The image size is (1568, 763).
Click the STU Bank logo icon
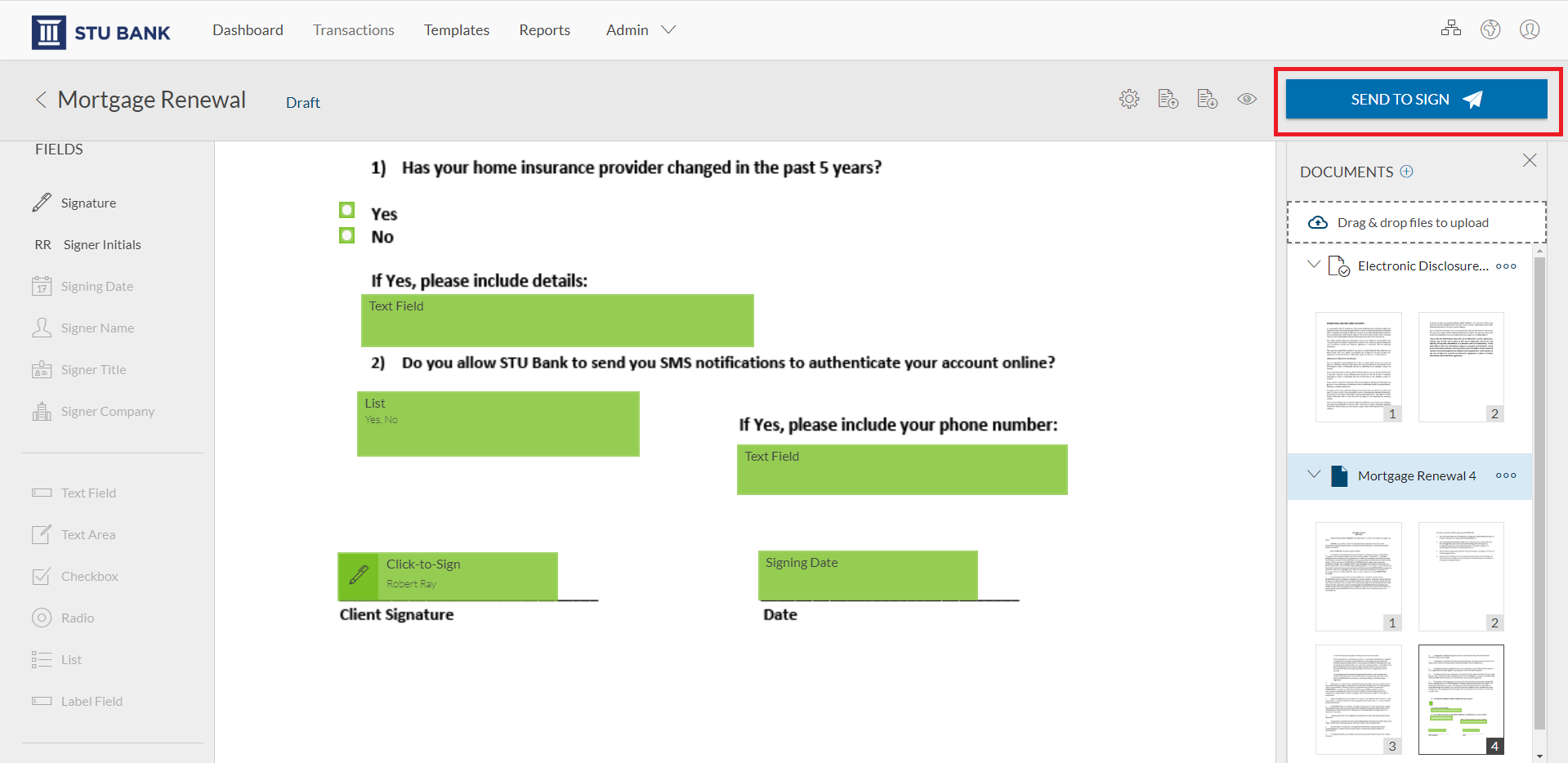pyautogui.click(x=48, y=32)
